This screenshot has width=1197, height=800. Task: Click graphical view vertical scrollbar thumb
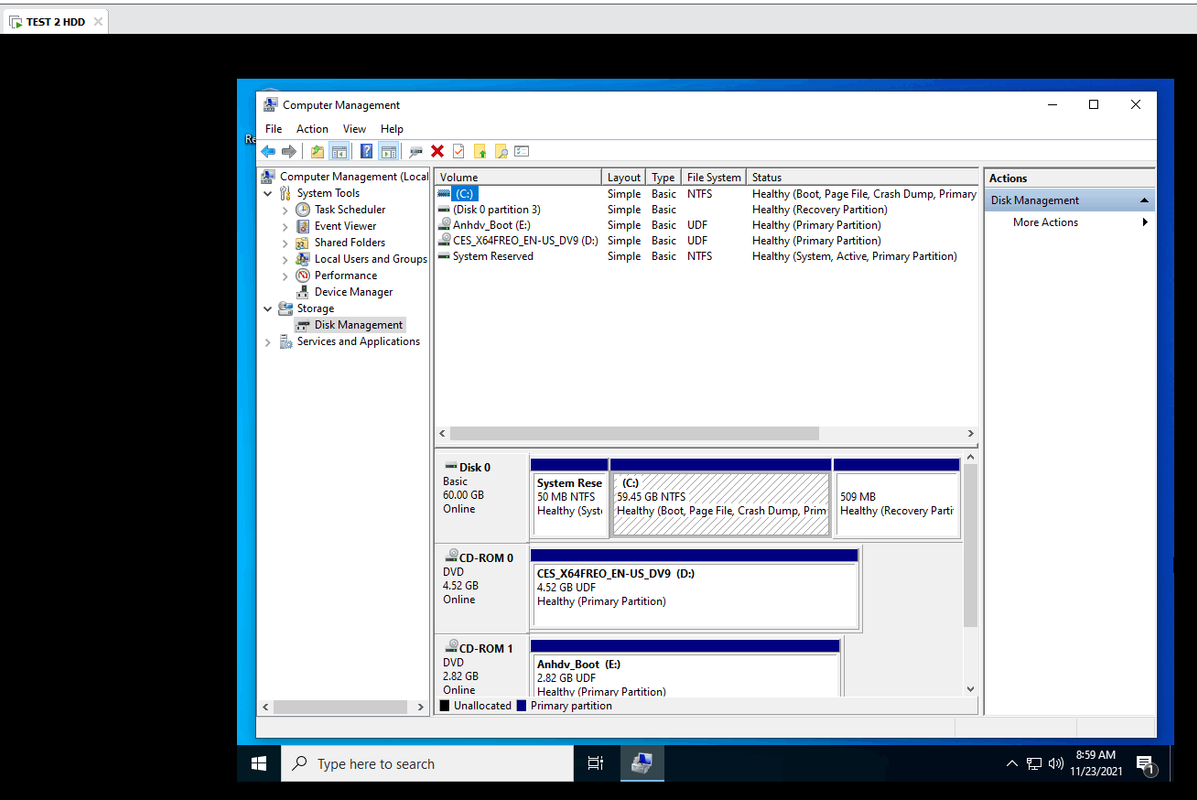[x=970, y=545]
